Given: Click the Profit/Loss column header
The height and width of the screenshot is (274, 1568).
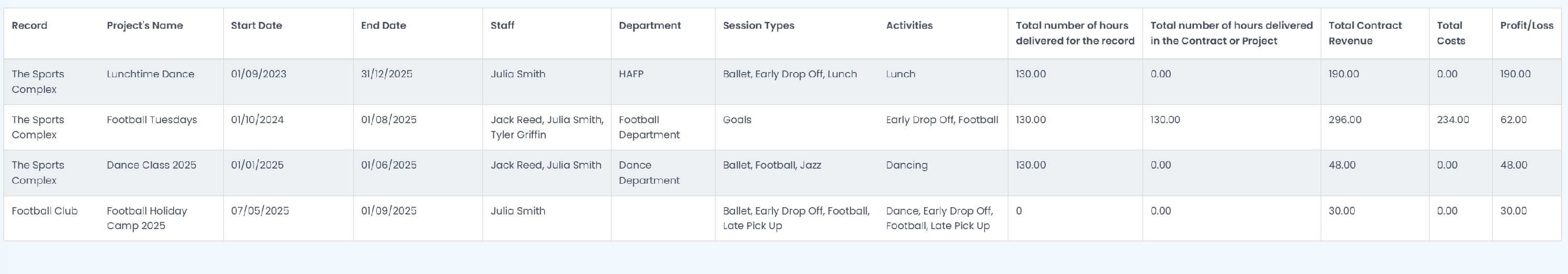Looking at the screenshot, I should 1527,26.
